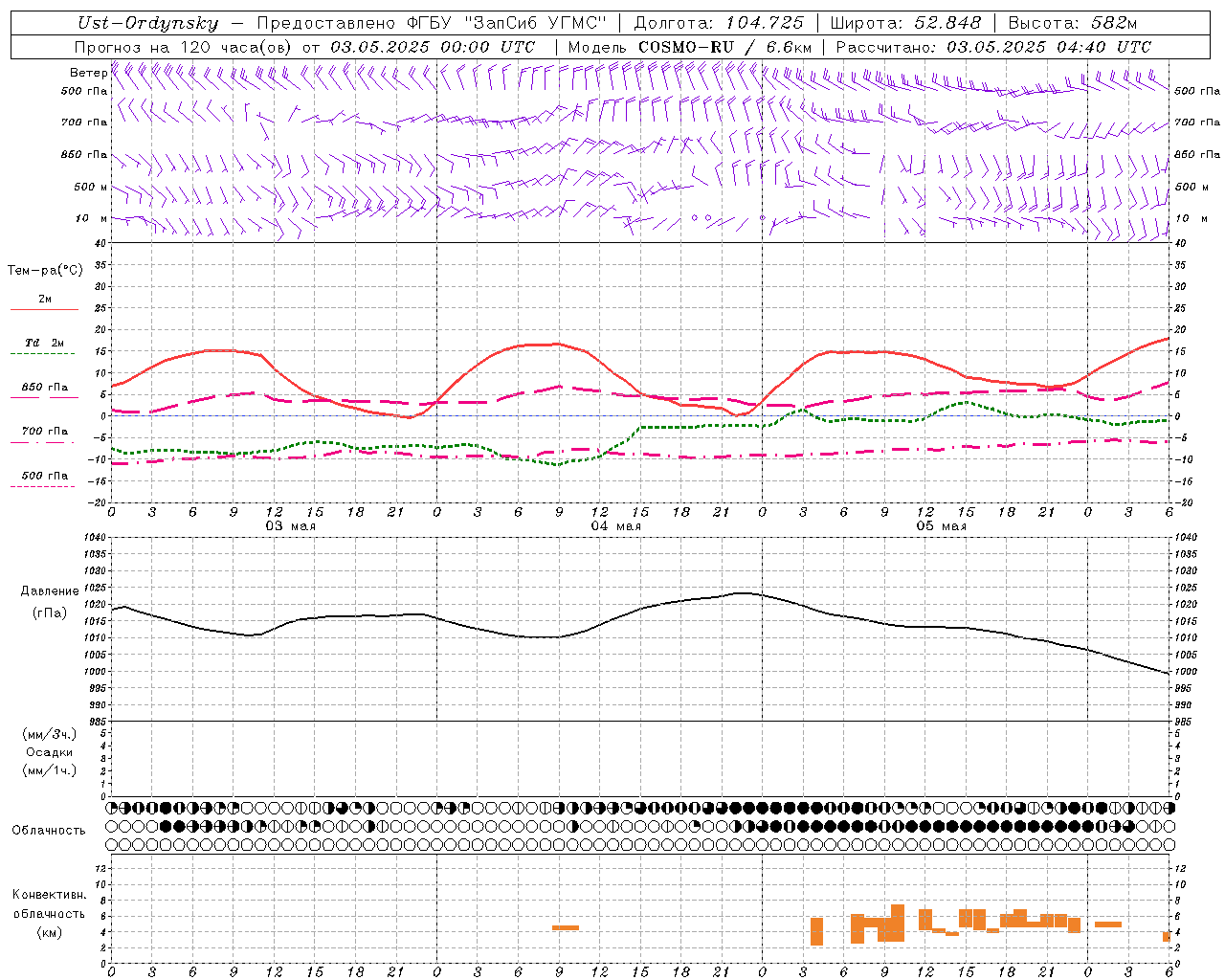1225x980 pixels.
Task: Click the 700 гПа temperature legend entry
Action: pos(44,432)
